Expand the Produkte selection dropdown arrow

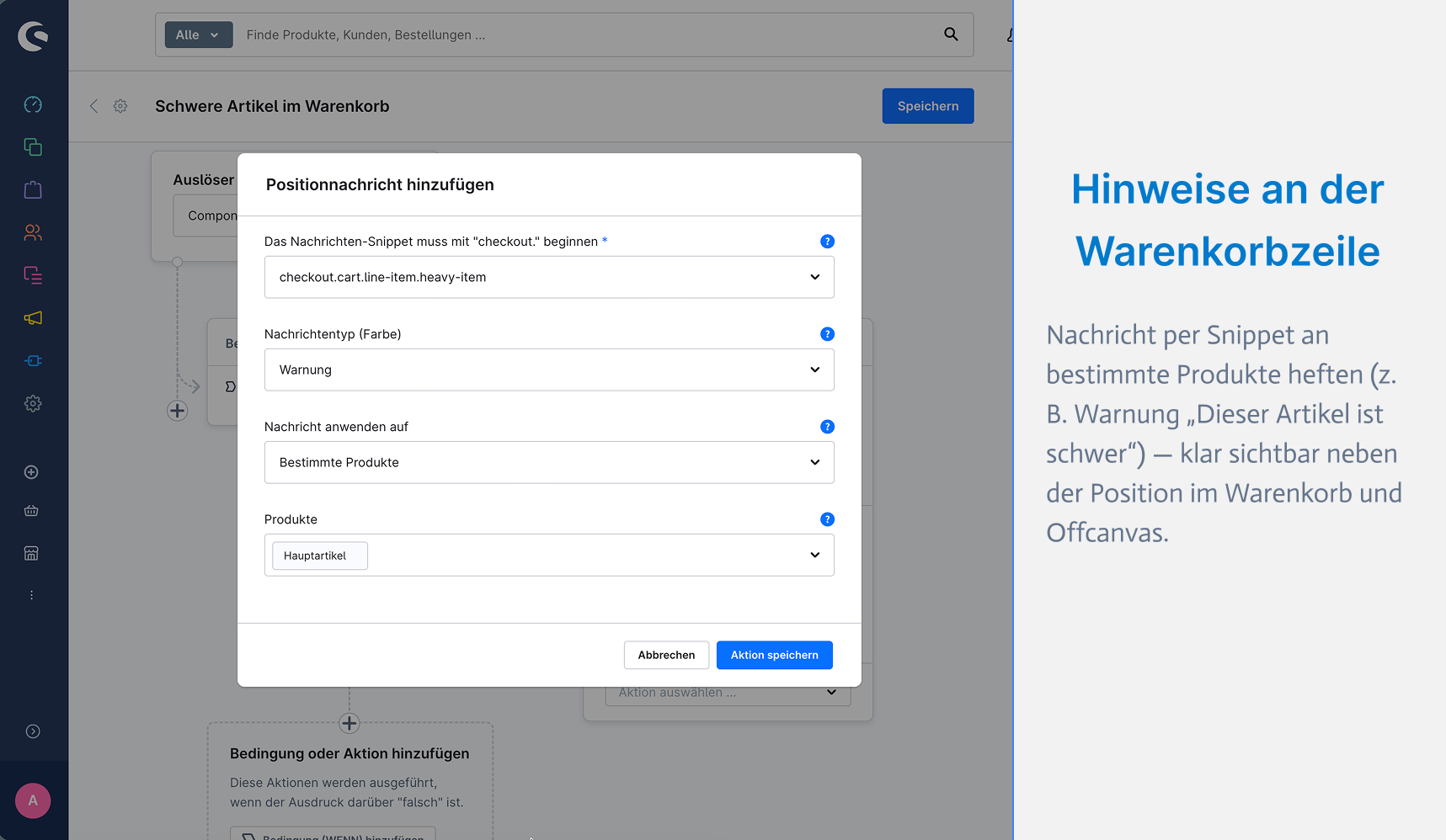(x=814, y=555)
